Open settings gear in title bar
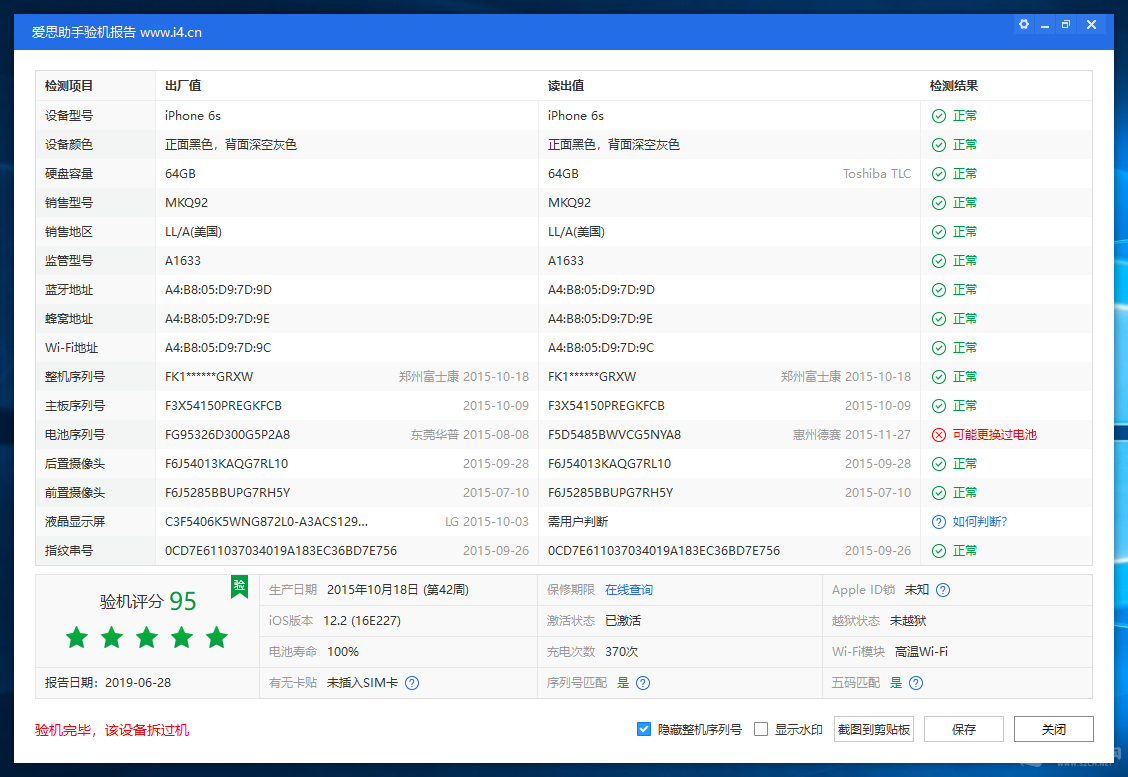This screenshot has width=1128, height=777. [1024, 24]
